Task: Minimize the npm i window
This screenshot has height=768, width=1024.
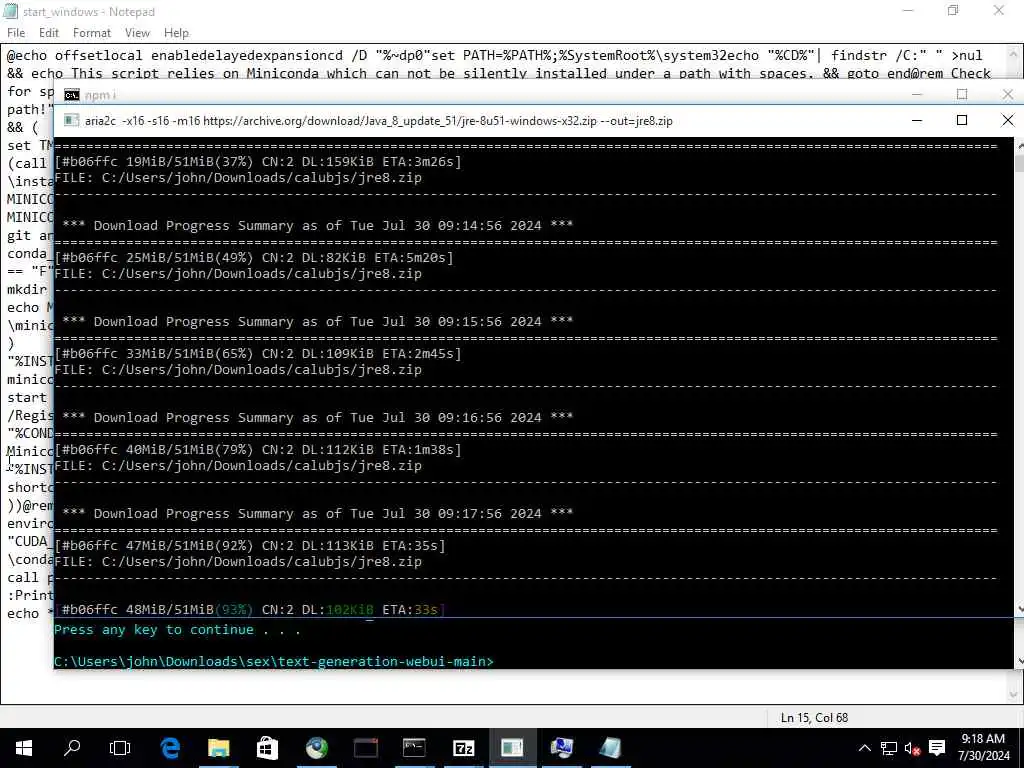Action: (917, 95)
